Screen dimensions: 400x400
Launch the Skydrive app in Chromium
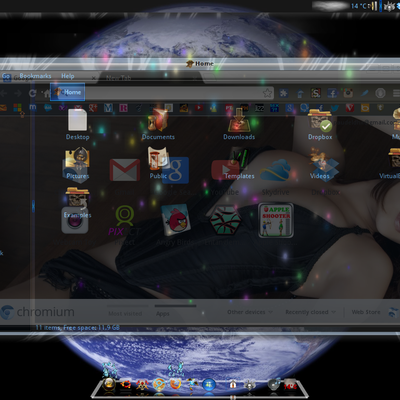tap(275, 170)
